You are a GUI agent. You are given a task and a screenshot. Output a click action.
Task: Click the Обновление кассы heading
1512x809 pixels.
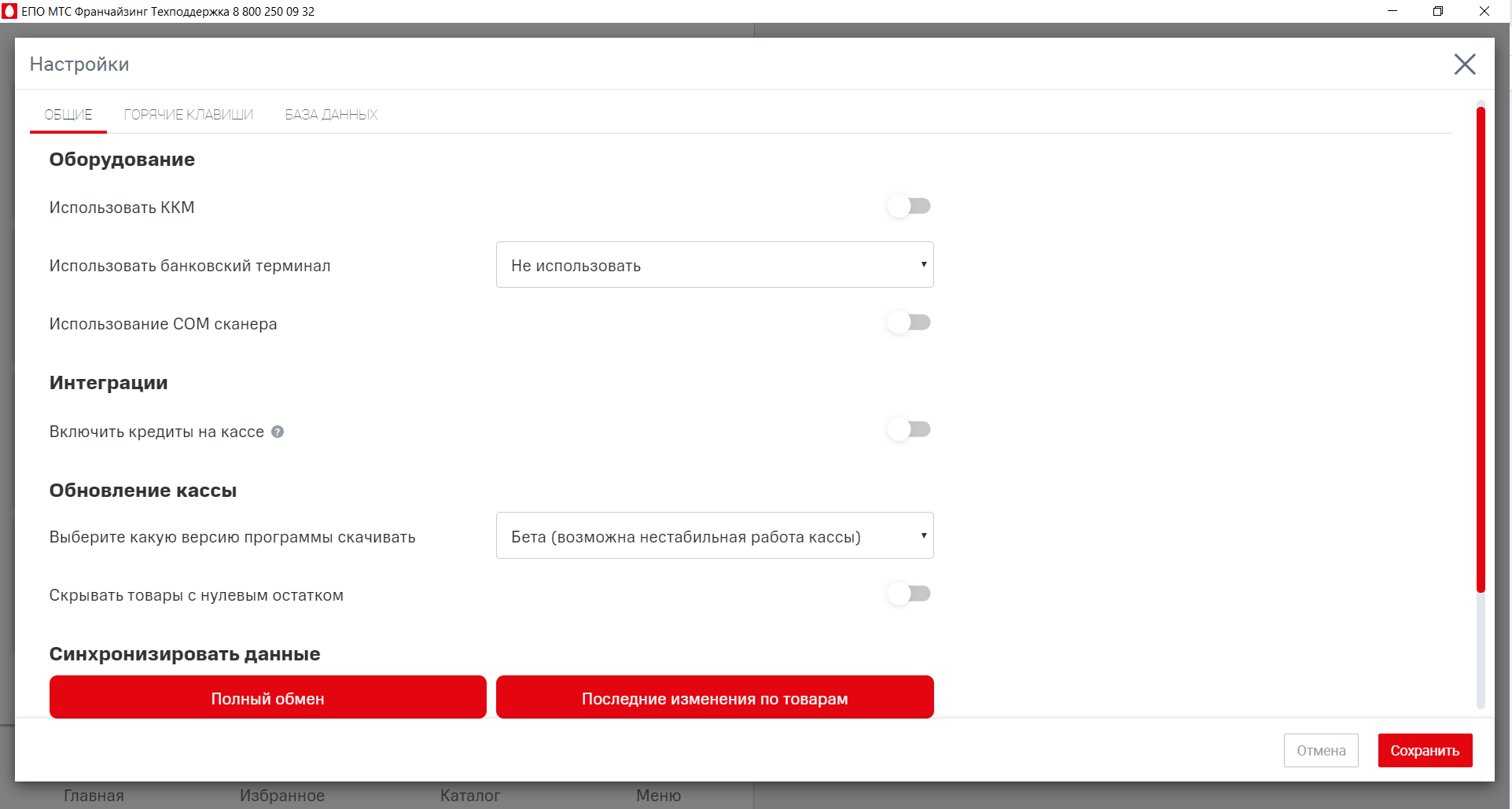click(143, 491)
